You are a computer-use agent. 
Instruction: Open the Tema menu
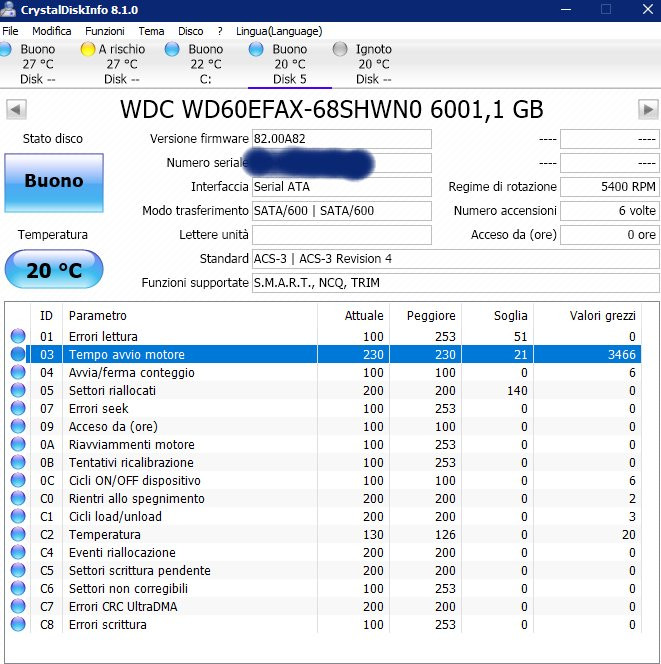[151, 31]
